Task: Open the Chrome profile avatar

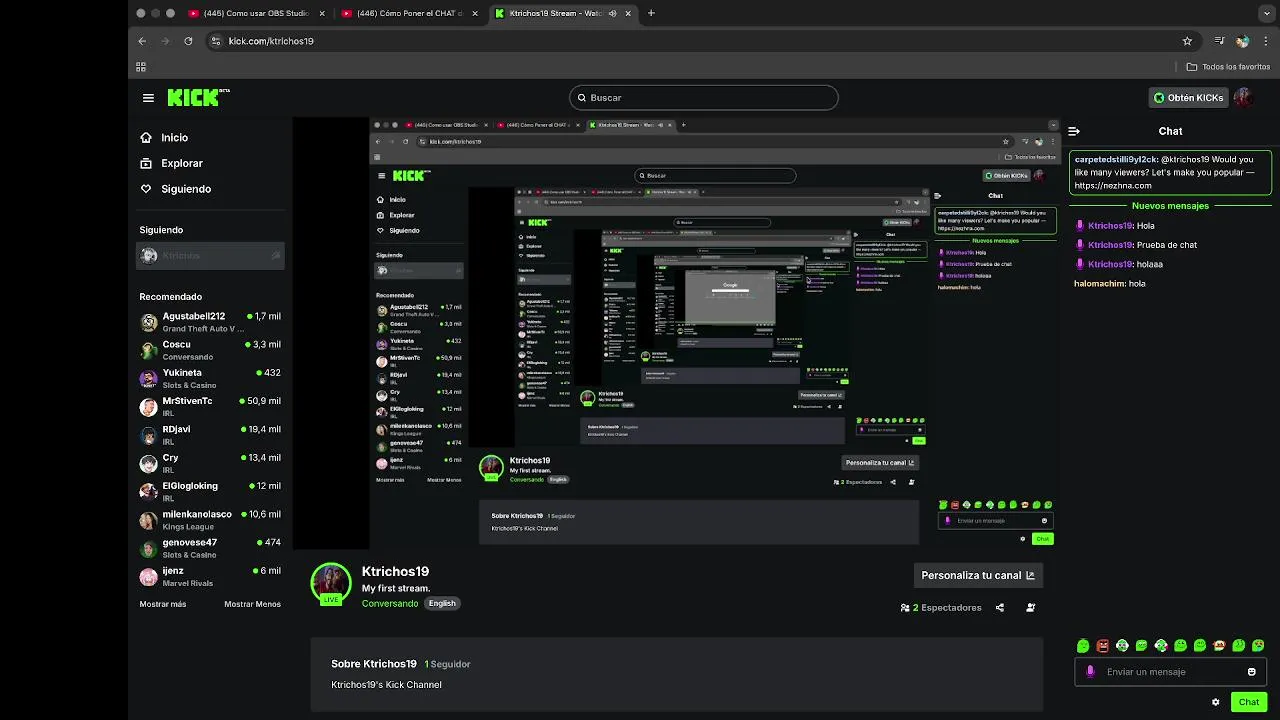Action: (1242, 41)
